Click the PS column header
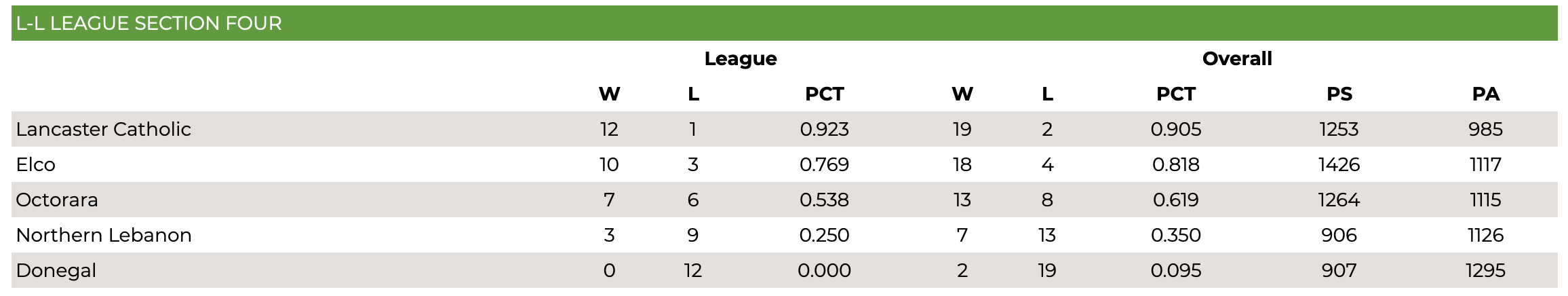Image resolution: width=1568 pixels, height=296 pixels. pyautogui.click(x=1339, y=94)
